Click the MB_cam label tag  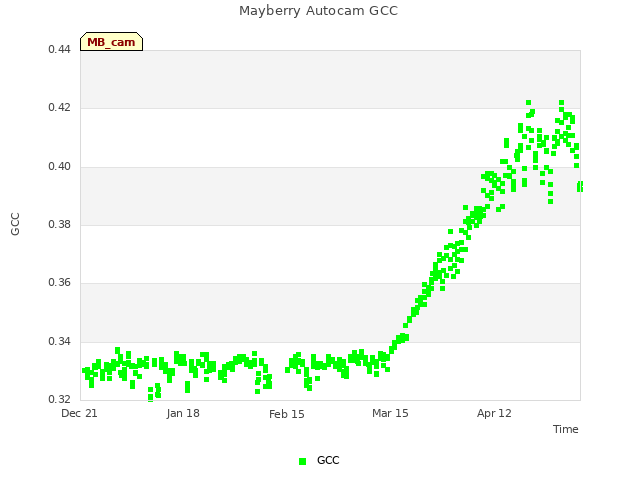tap(111, 42)
